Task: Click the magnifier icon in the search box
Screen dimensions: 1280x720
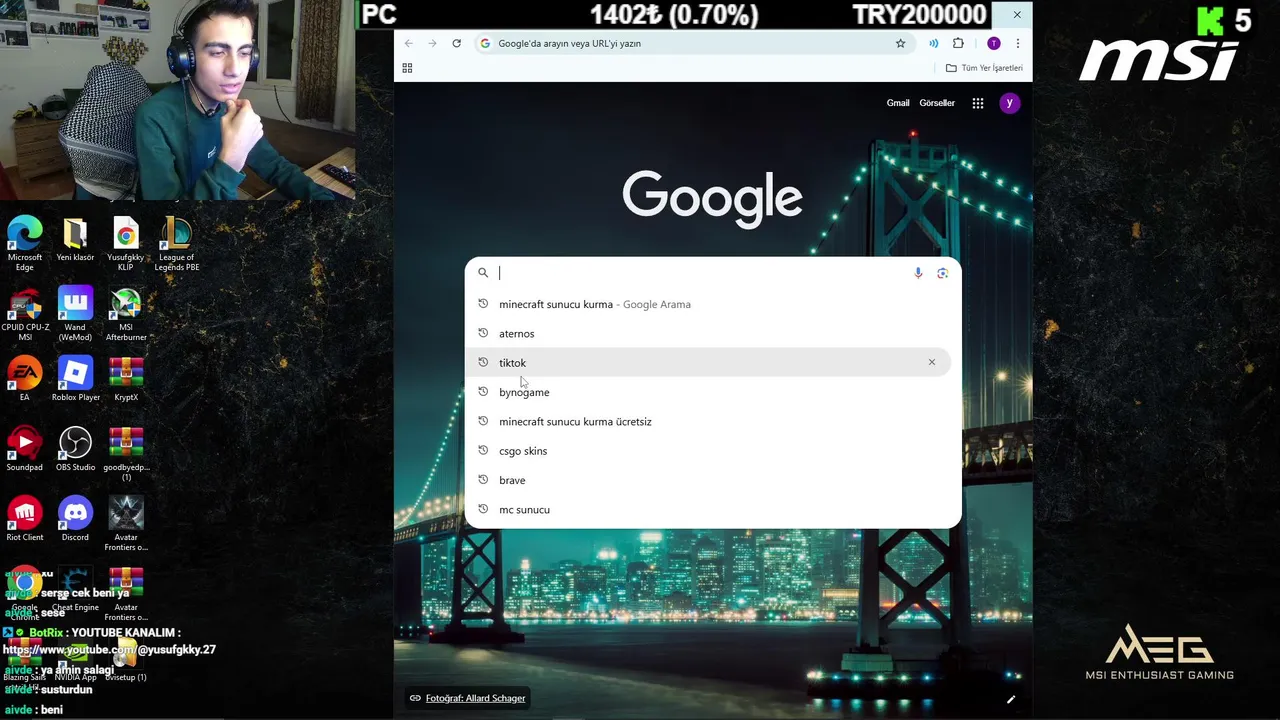Action: tap(483, 273)
